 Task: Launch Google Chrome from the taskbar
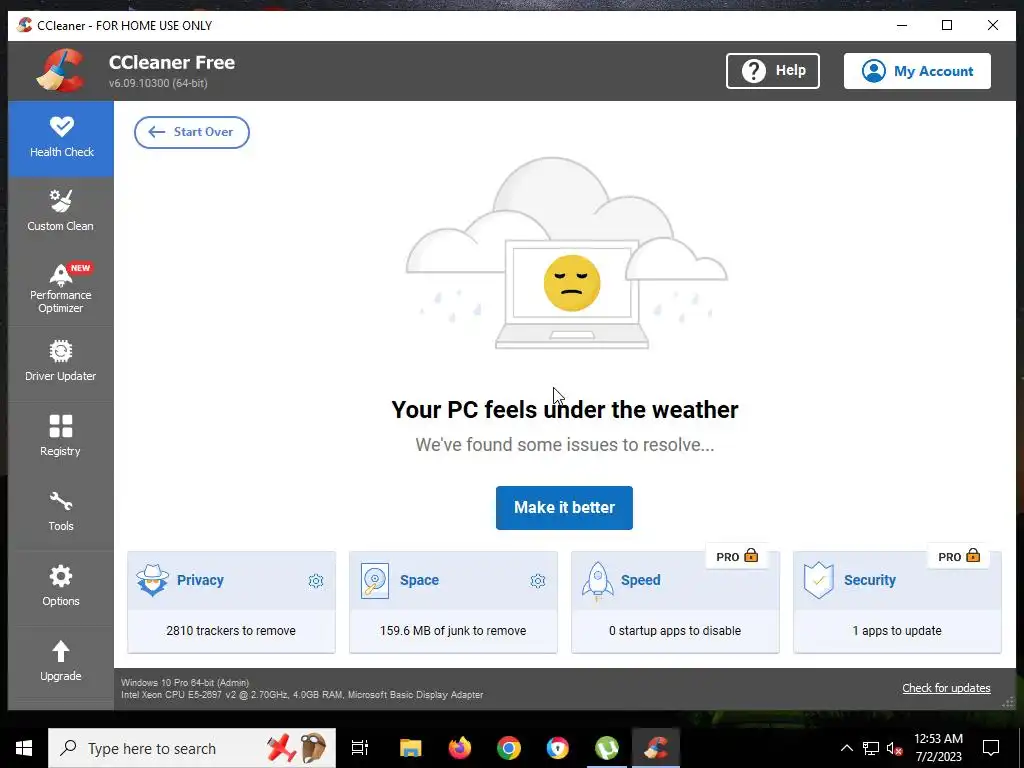[x=509, y=748]
